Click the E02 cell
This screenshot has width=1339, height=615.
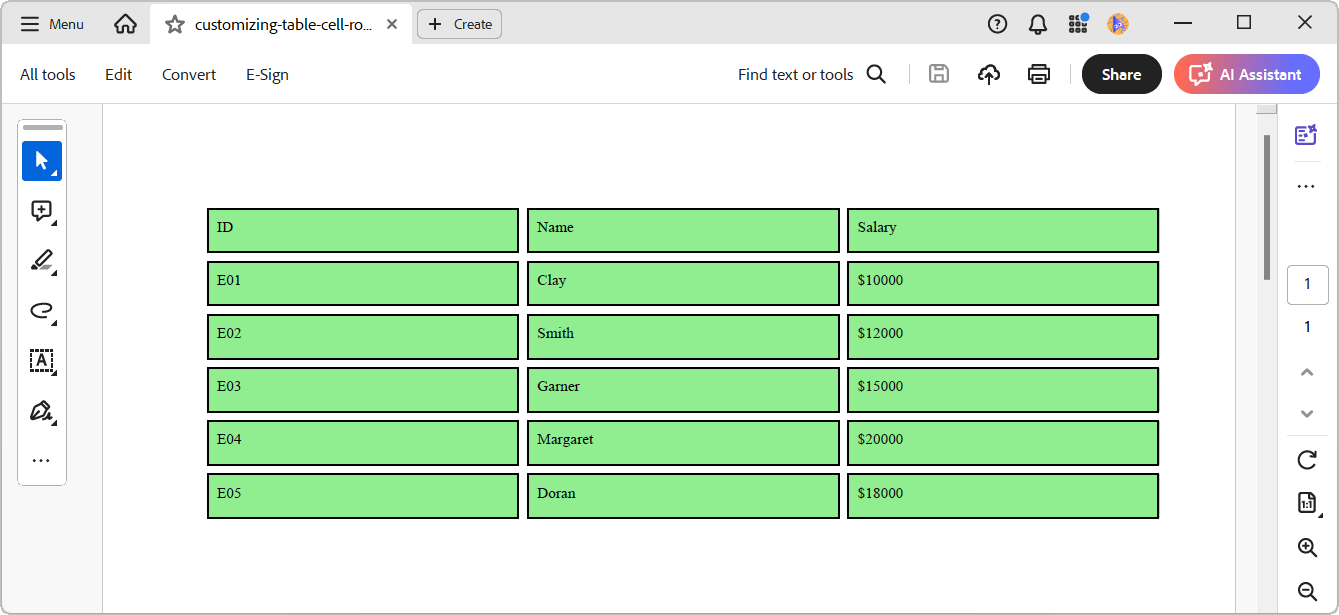point(363,336)
